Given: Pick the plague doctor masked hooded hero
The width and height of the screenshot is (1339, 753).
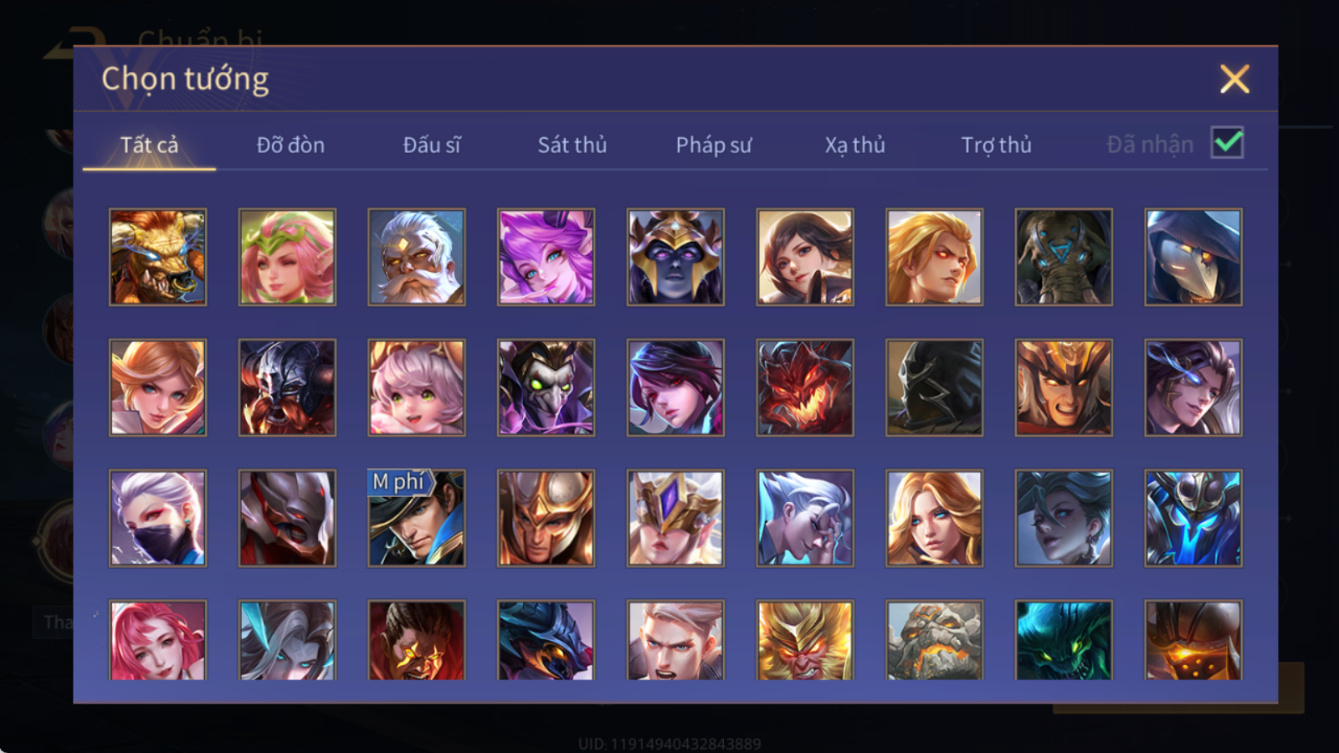Looking at the screenshot, I should [x=1193, y=257].
